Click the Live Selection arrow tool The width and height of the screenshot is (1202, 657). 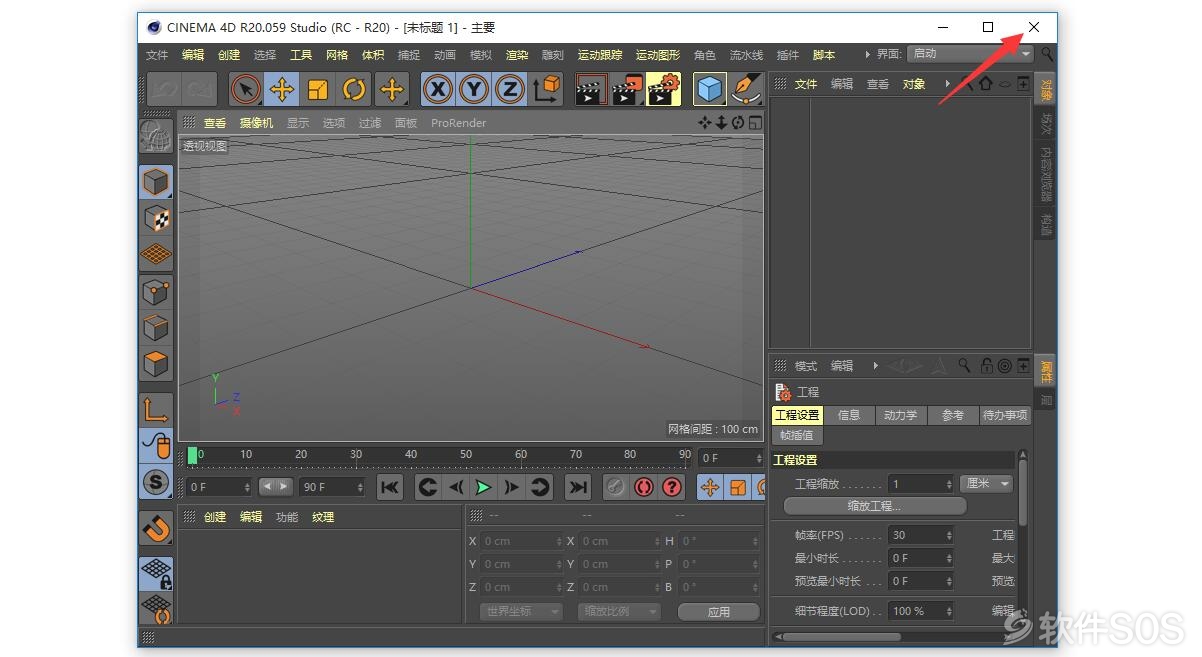pos(245,90)
